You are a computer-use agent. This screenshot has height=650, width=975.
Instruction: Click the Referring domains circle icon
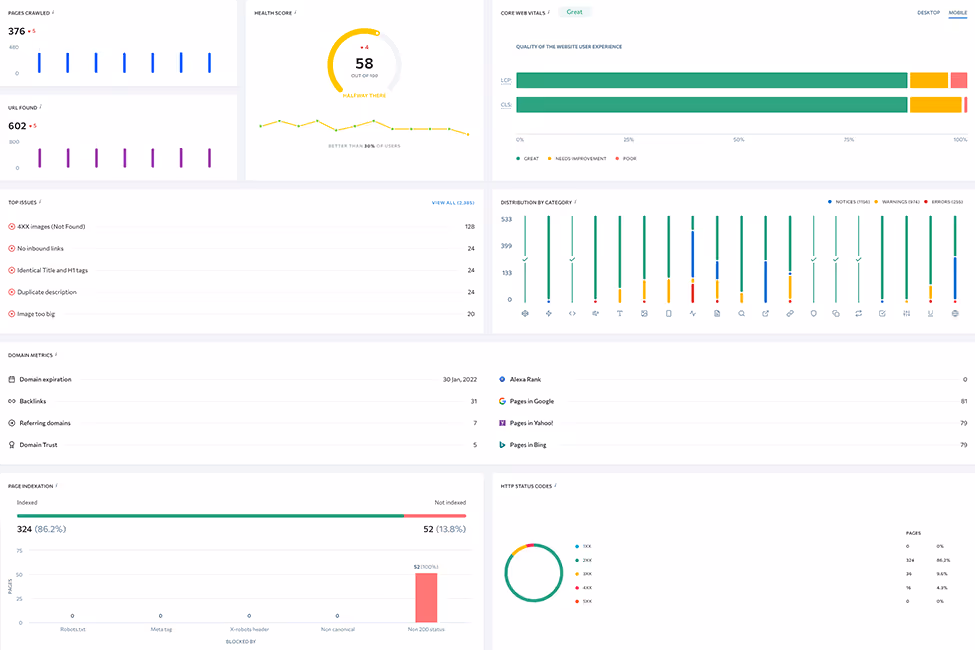pyautogui.click(x=12, y=423)
